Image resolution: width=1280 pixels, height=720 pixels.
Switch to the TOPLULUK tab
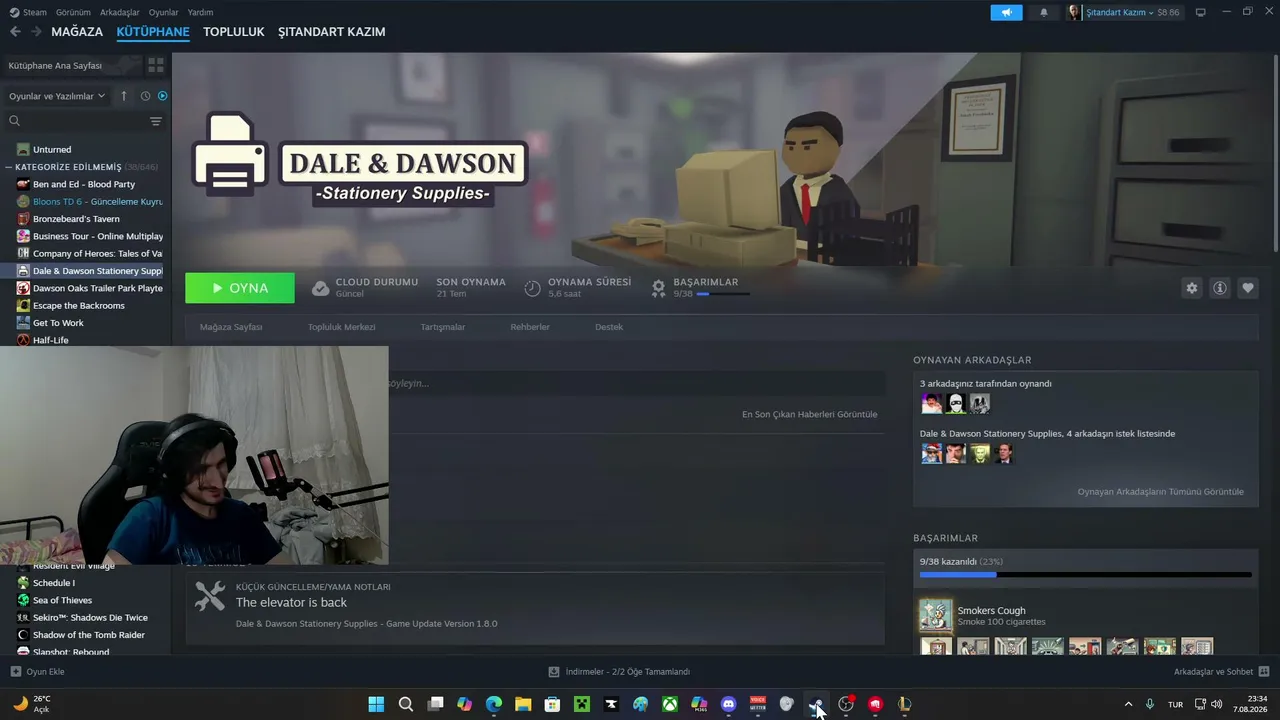pos(234,32)
